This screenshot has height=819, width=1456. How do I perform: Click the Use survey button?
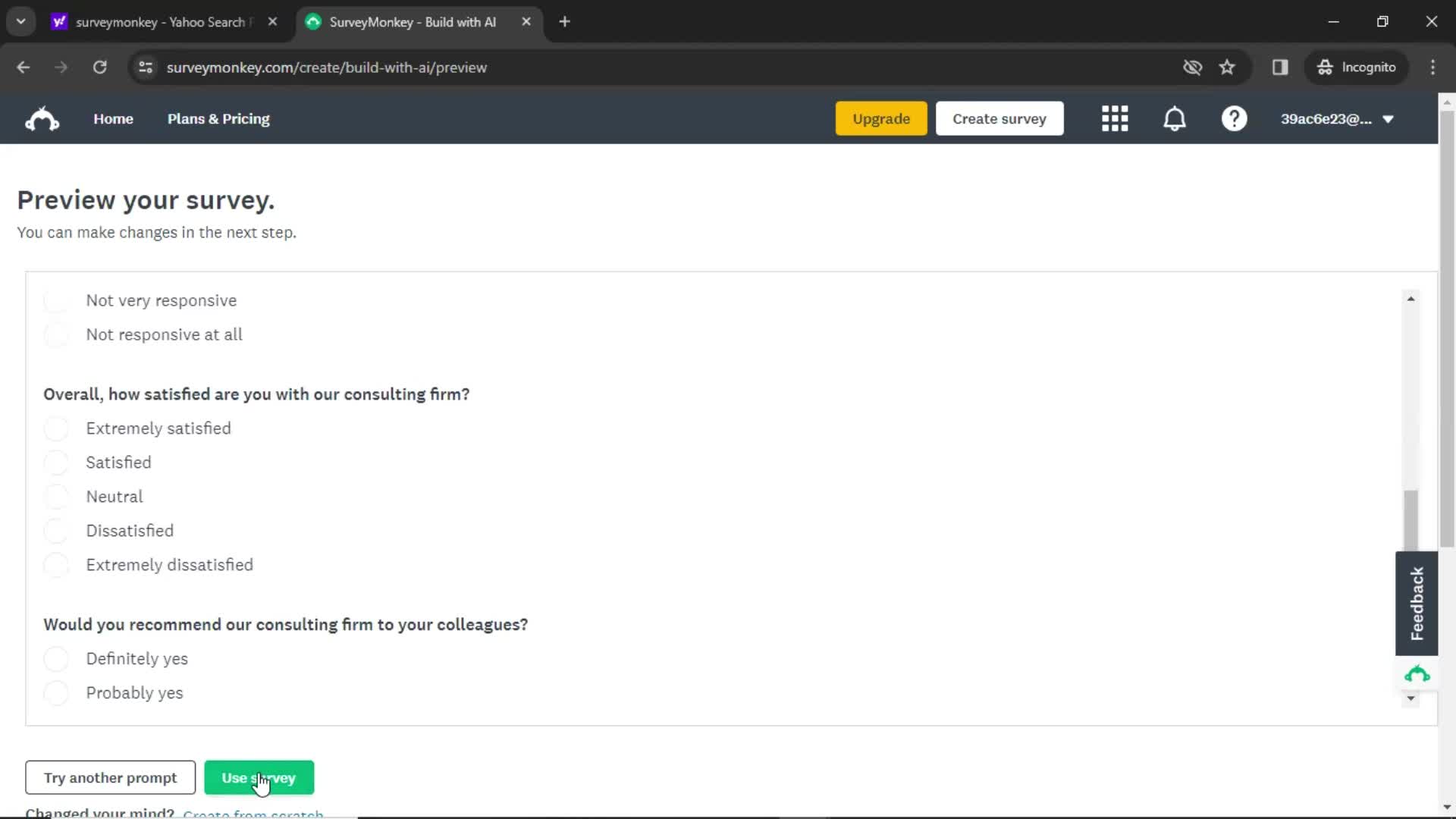point(258,777)
